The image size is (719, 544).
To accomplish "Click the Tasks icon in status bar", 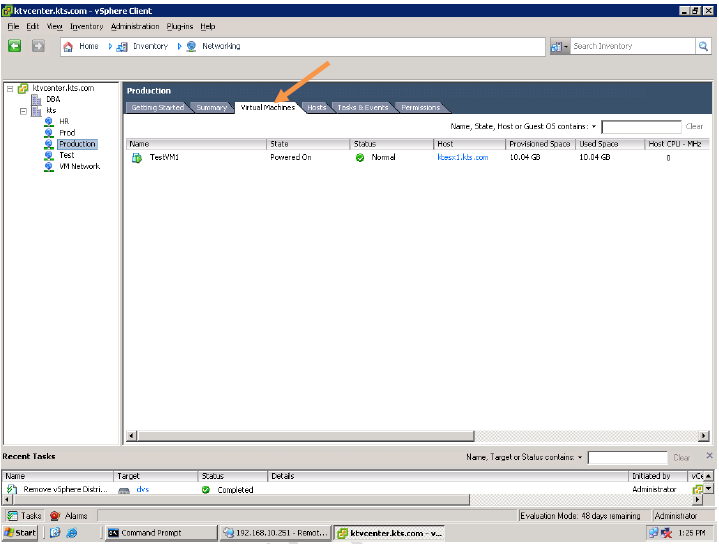I will tap(12, 516).
